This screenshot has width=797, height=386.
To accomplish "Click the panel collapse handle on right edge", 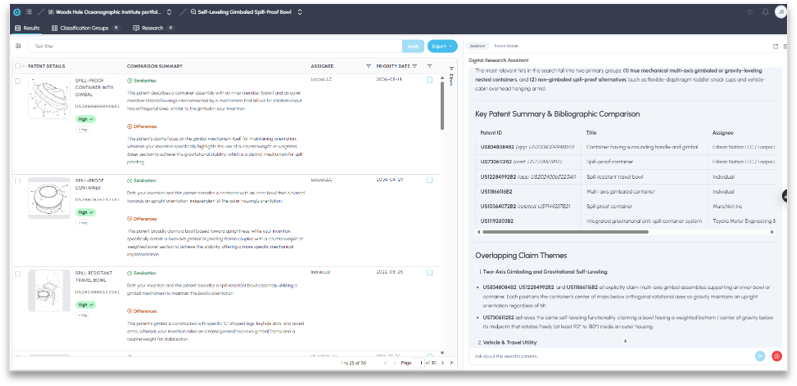I will tap(785, 196).
